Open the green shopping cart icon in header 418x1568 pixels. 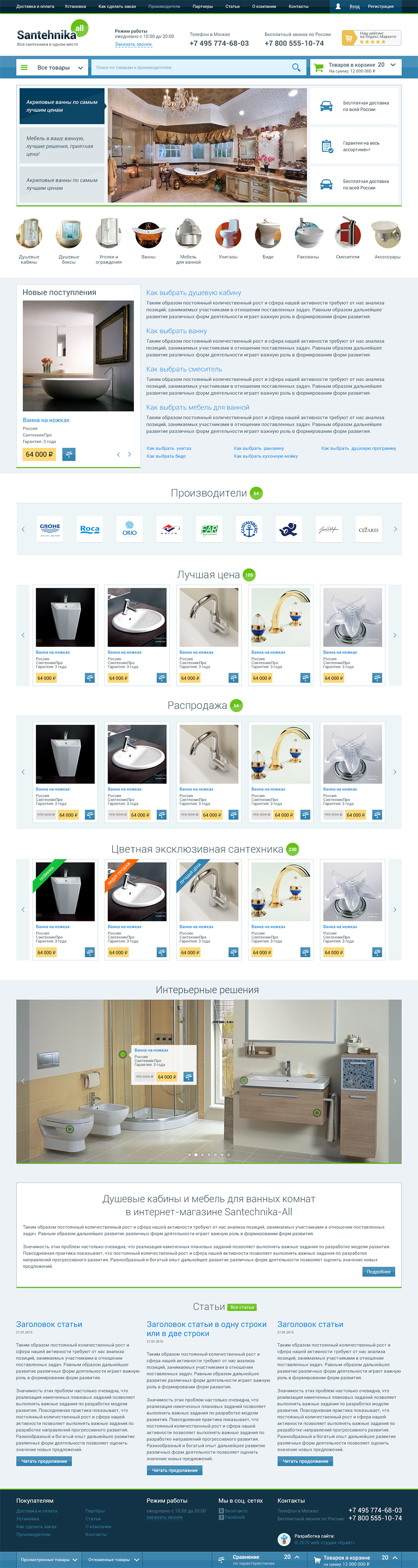[318, 68]
